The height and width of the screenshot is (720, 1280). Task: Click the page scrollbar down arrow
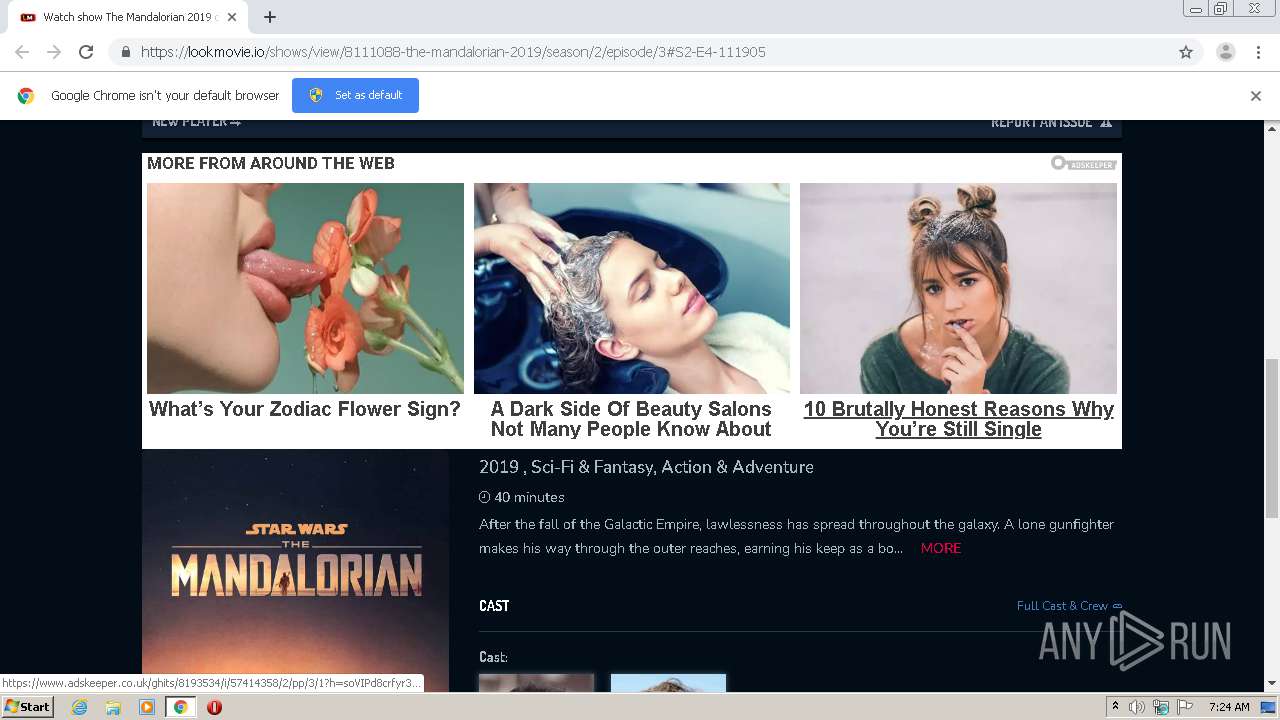tap(1272, 684)
